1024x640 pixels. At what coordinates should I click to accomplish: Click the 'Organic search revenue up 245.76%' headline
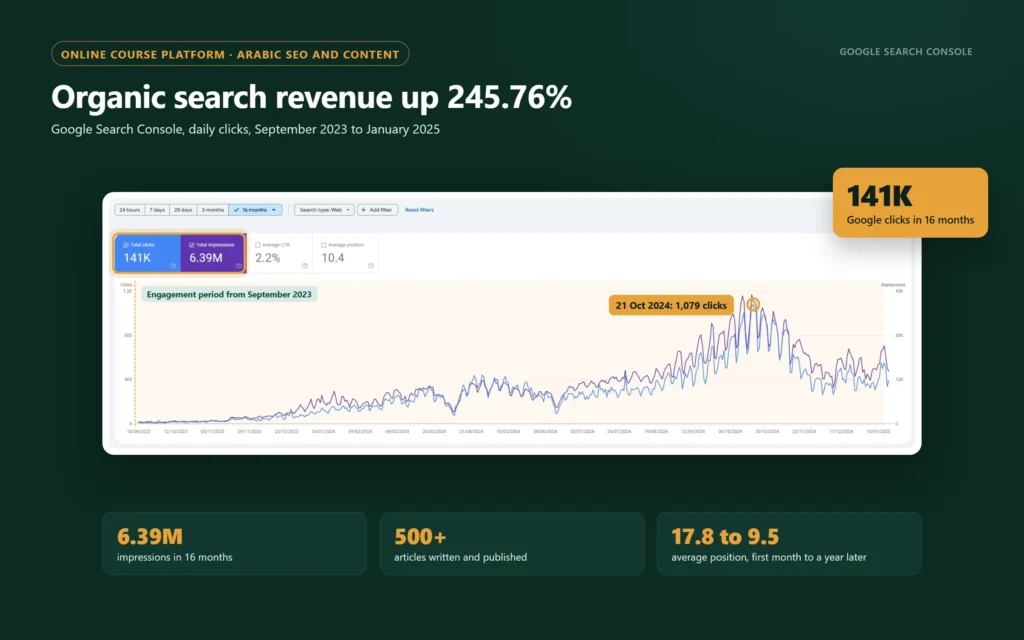click(312, 97)
